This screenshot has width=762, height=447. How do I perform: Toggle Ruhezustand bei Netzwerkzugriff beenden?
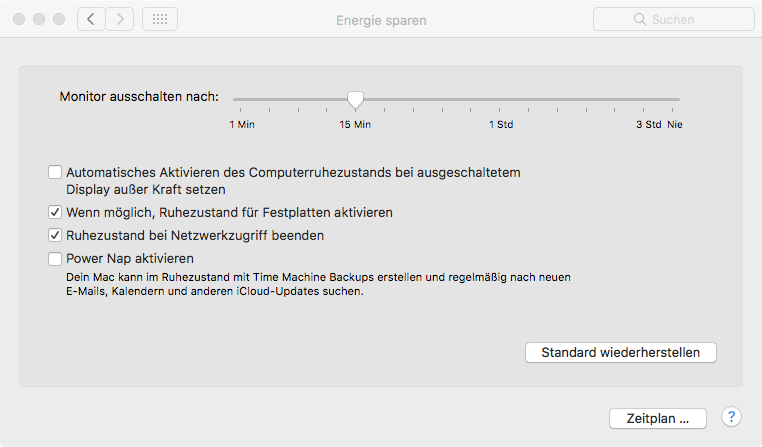point(55,236)
